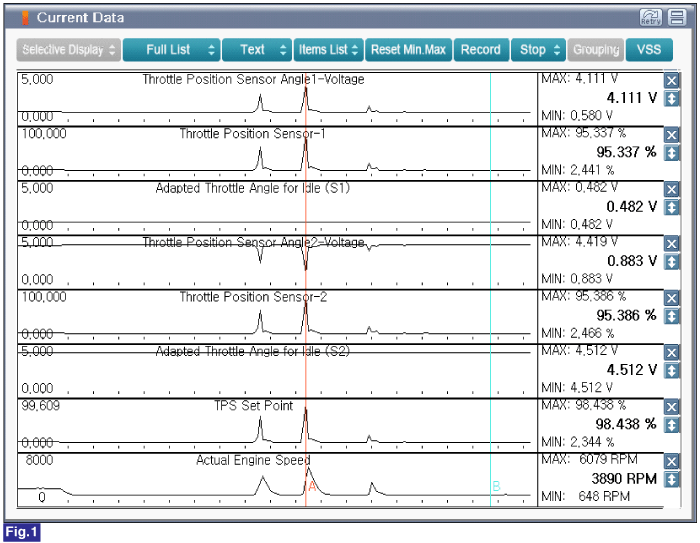Click the 'Current Data' window title
700x543 pixels.
coord(80,18)
